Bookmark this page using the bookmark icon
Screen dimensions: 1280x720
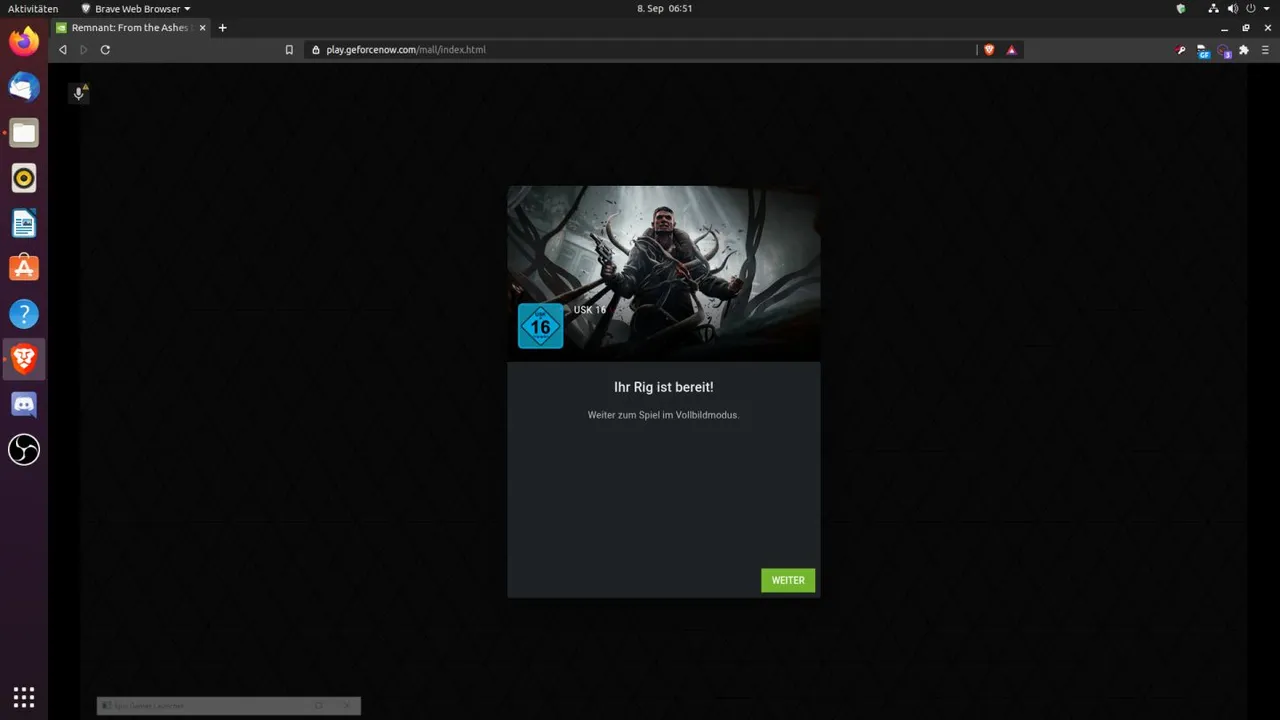coord(289,49)
